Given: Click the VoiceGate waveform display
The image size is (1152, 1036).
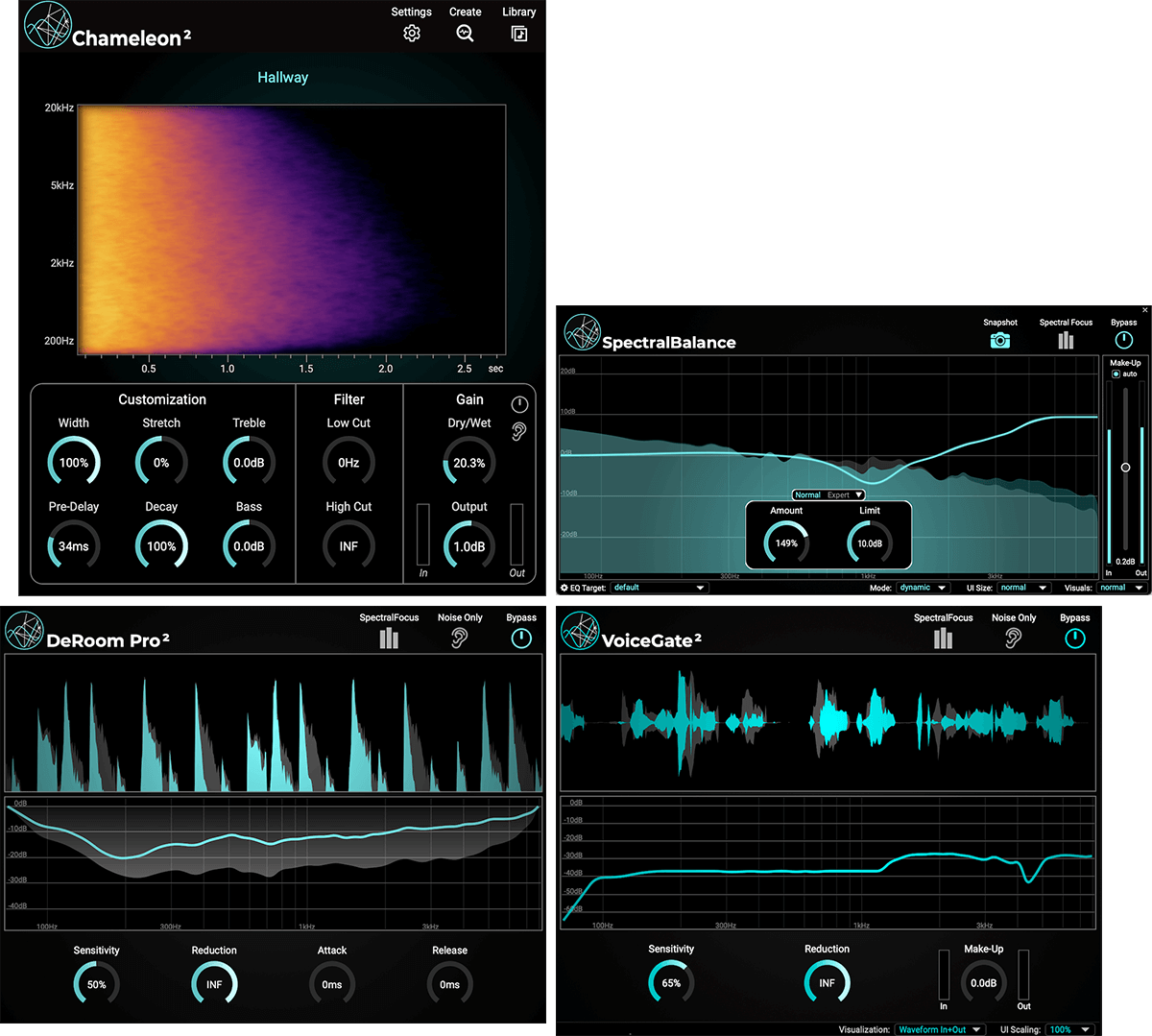Looking at the screenshot, I should pyautogui.click(x=828, y=723).
